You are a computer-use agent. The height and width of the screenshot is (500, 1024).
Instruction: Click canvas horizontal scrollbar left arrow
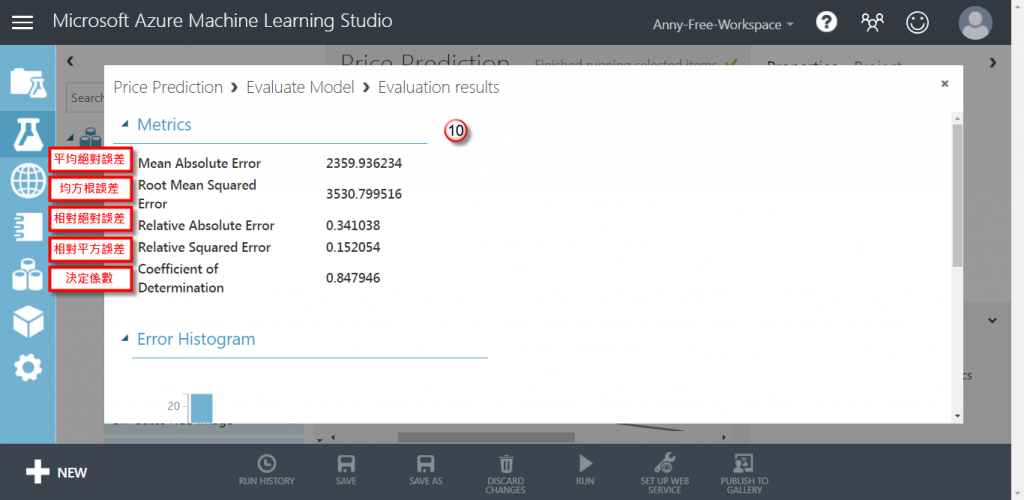click(333, 437)
